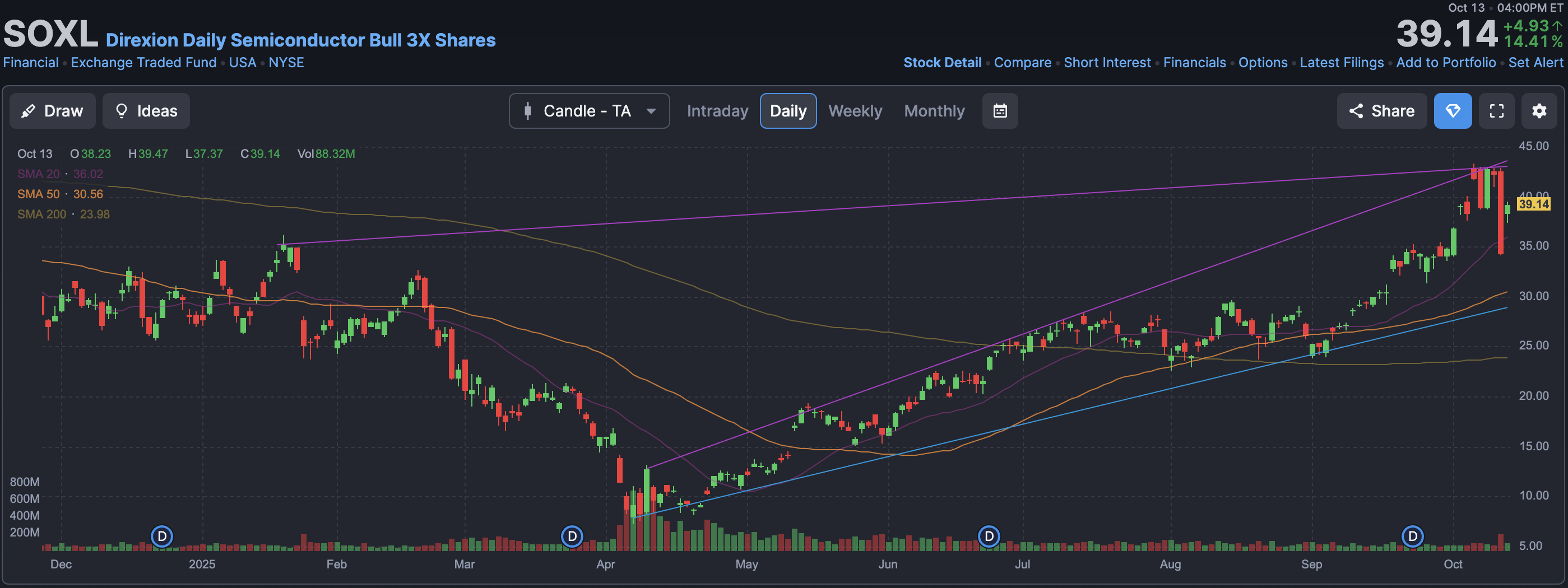The width and height of the screenshot is (1568, 588).
Task: Click the Set Alert link
Action: [1535, 63]
